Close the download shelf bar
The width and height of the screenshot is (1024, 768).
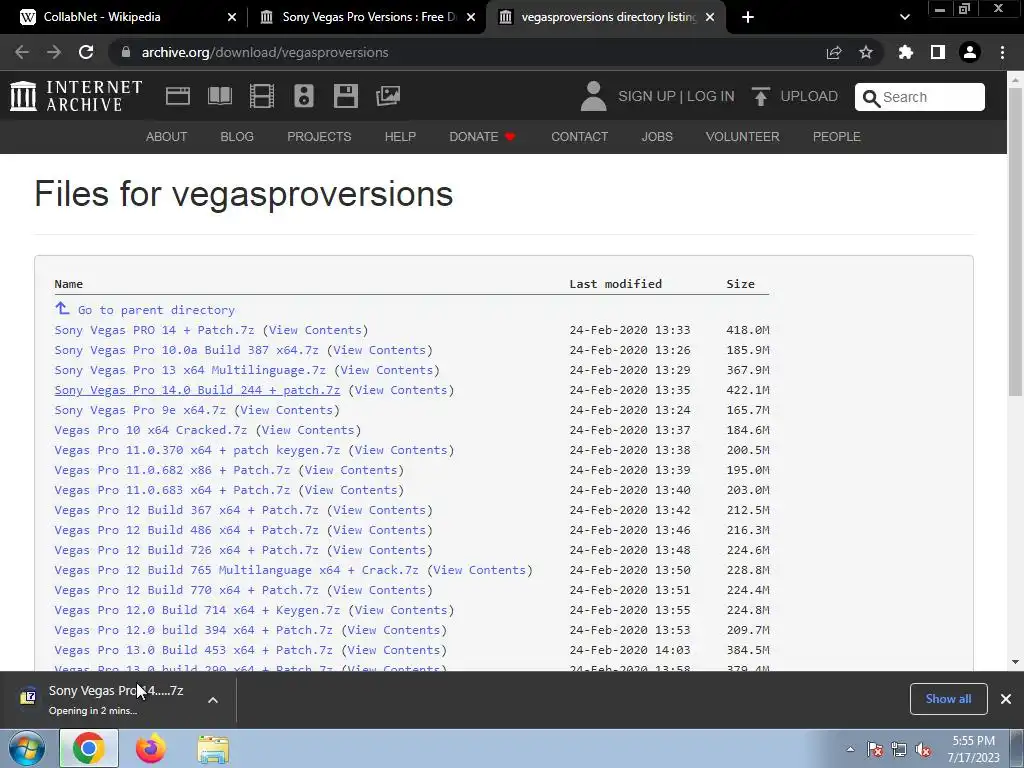[1006, 699]
